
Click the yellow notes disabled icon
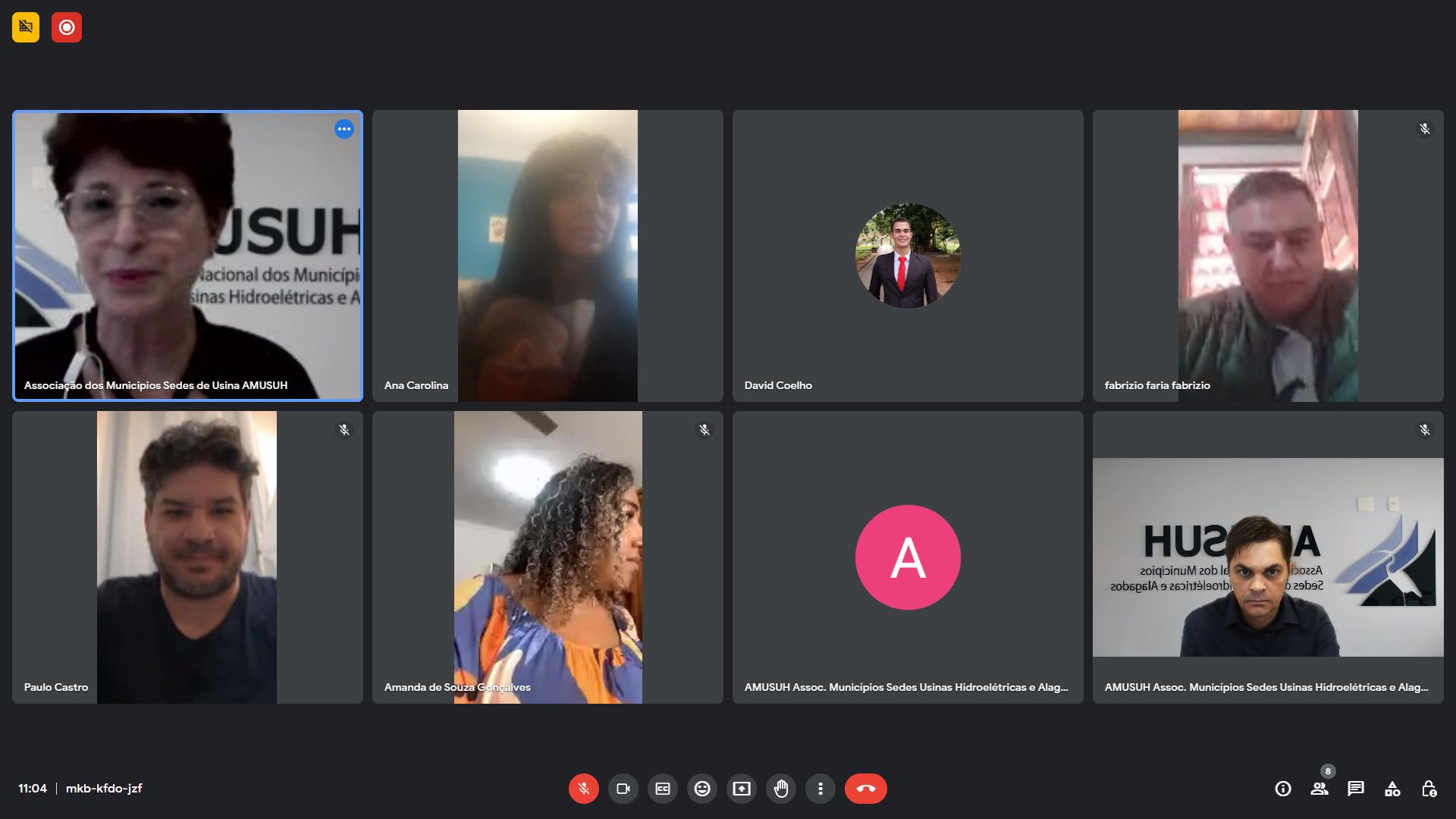click(26, 27)
